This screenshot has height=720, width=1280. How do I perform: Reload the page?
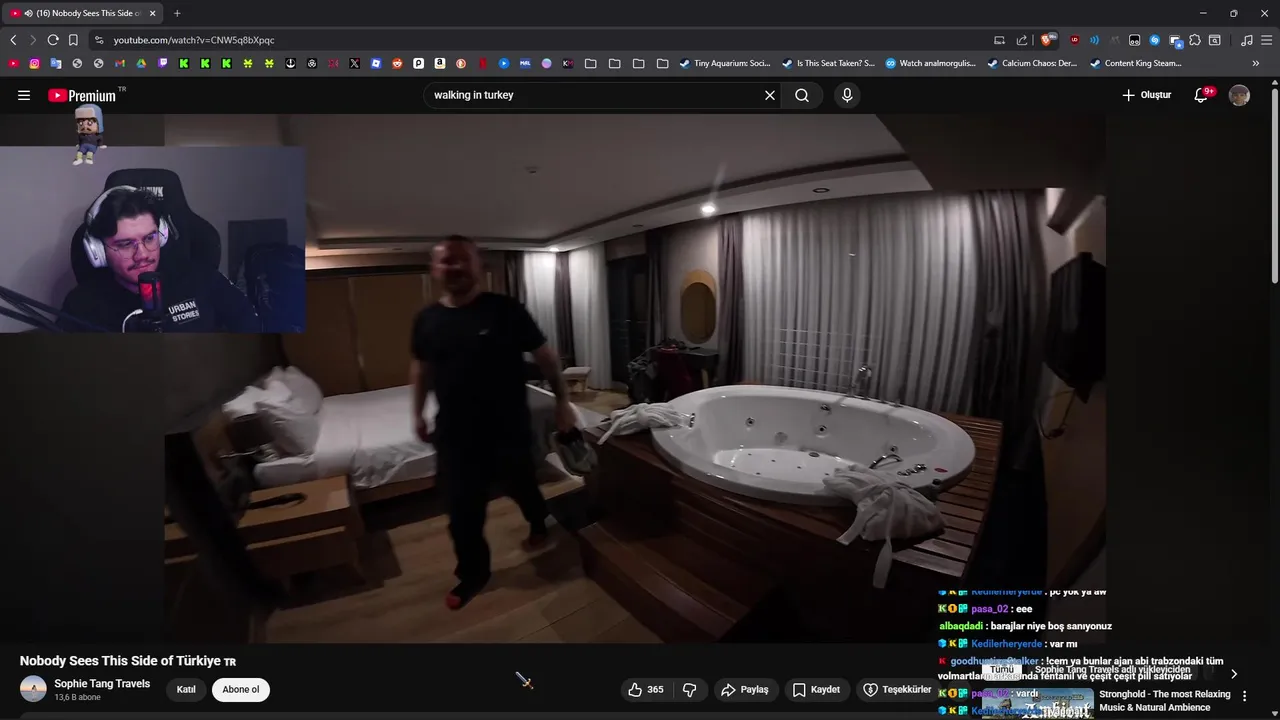click(53, 40)
